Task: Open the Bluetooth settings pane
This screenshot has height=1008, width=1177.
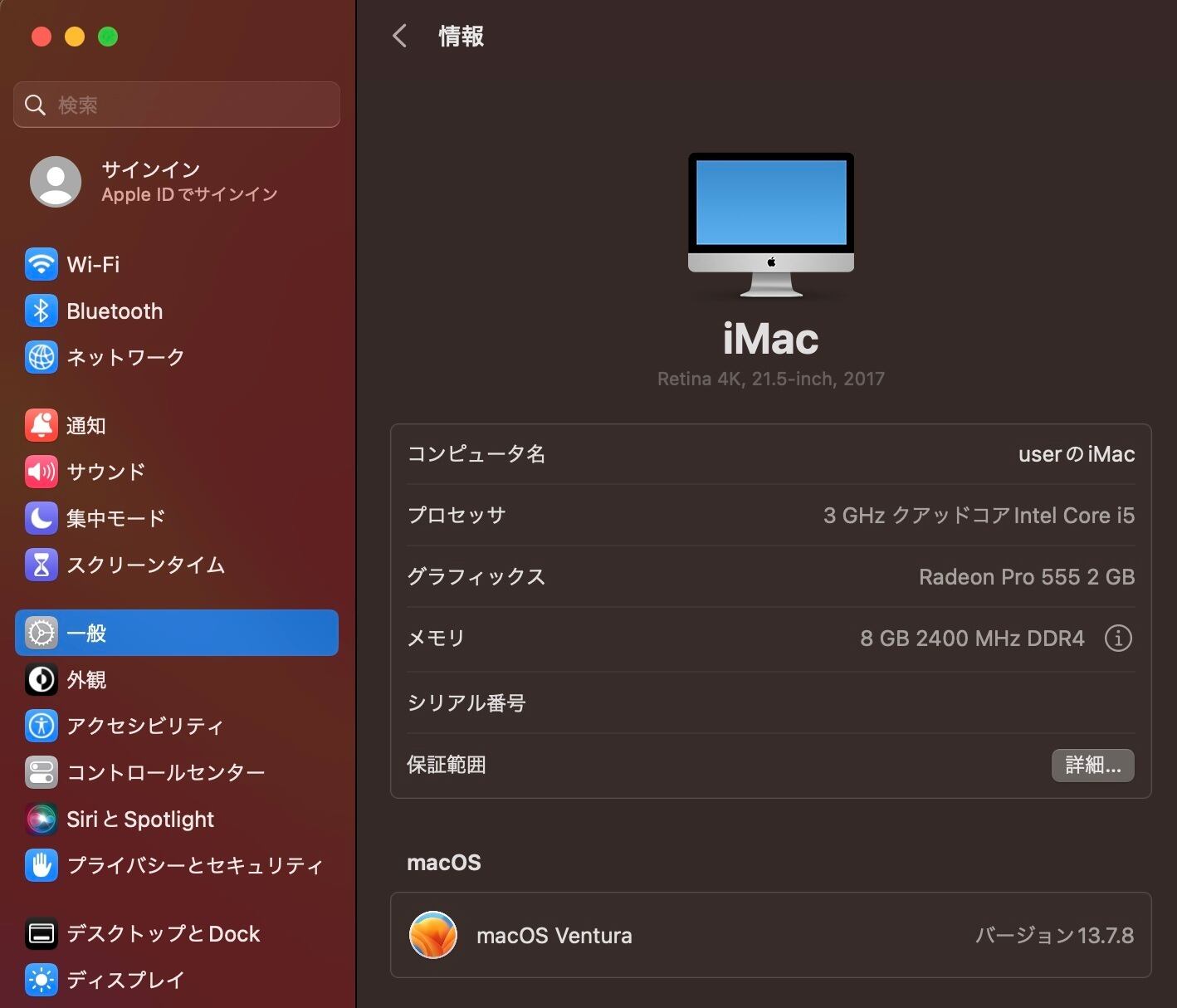Action: [x=177, y=311]
